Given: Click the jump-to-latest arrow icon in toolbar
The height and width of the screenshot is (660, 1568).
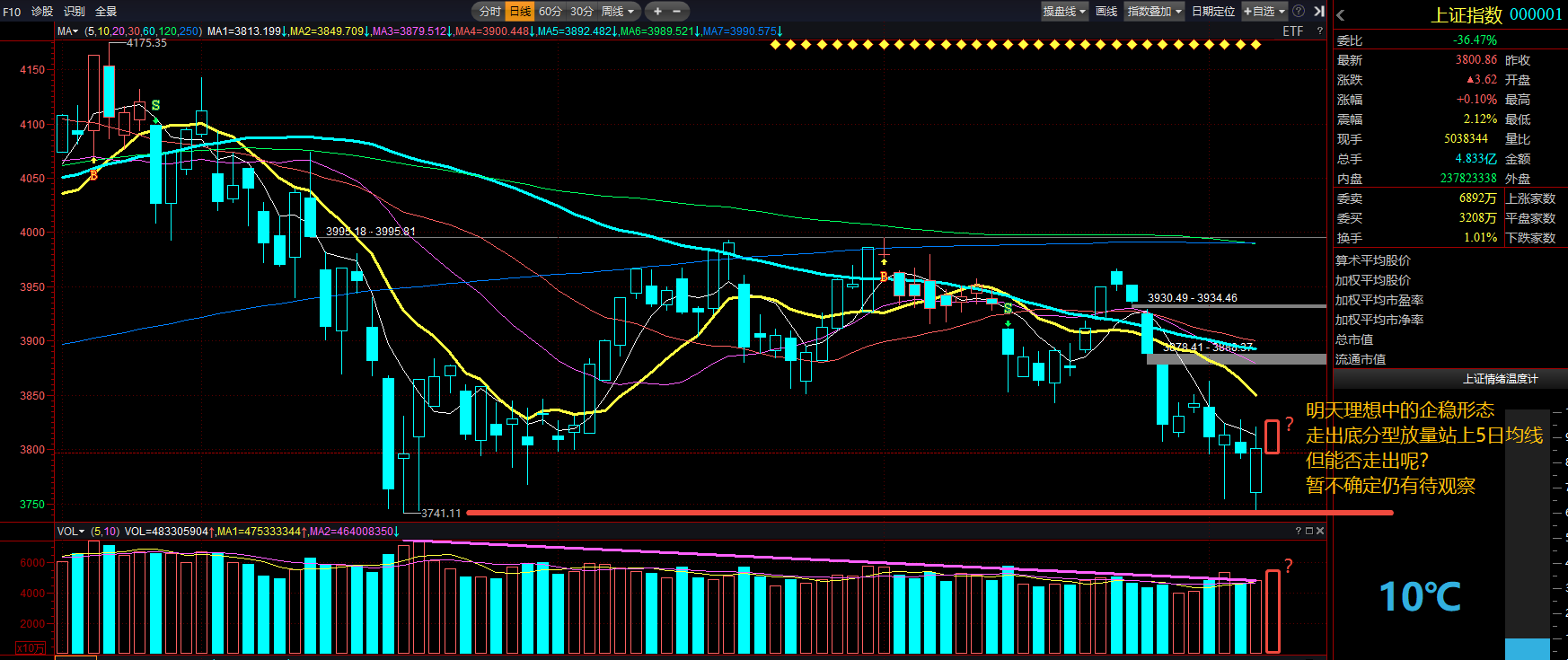Looking at the screenshot, I should tap(1319, 11).
